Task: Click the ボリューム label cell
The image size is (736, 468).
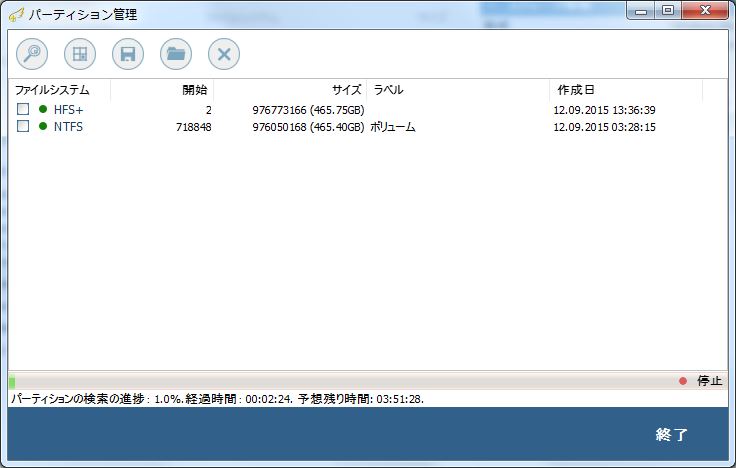Action: click(x=393, y=127)
